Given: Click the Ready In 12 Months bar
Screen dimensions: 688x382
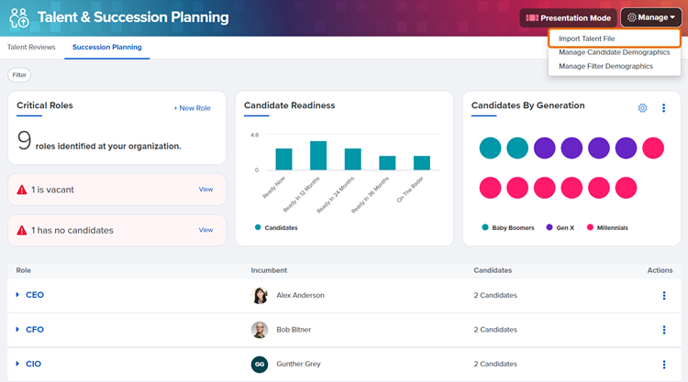Looking at the screenshot, I should pos(318,155).
